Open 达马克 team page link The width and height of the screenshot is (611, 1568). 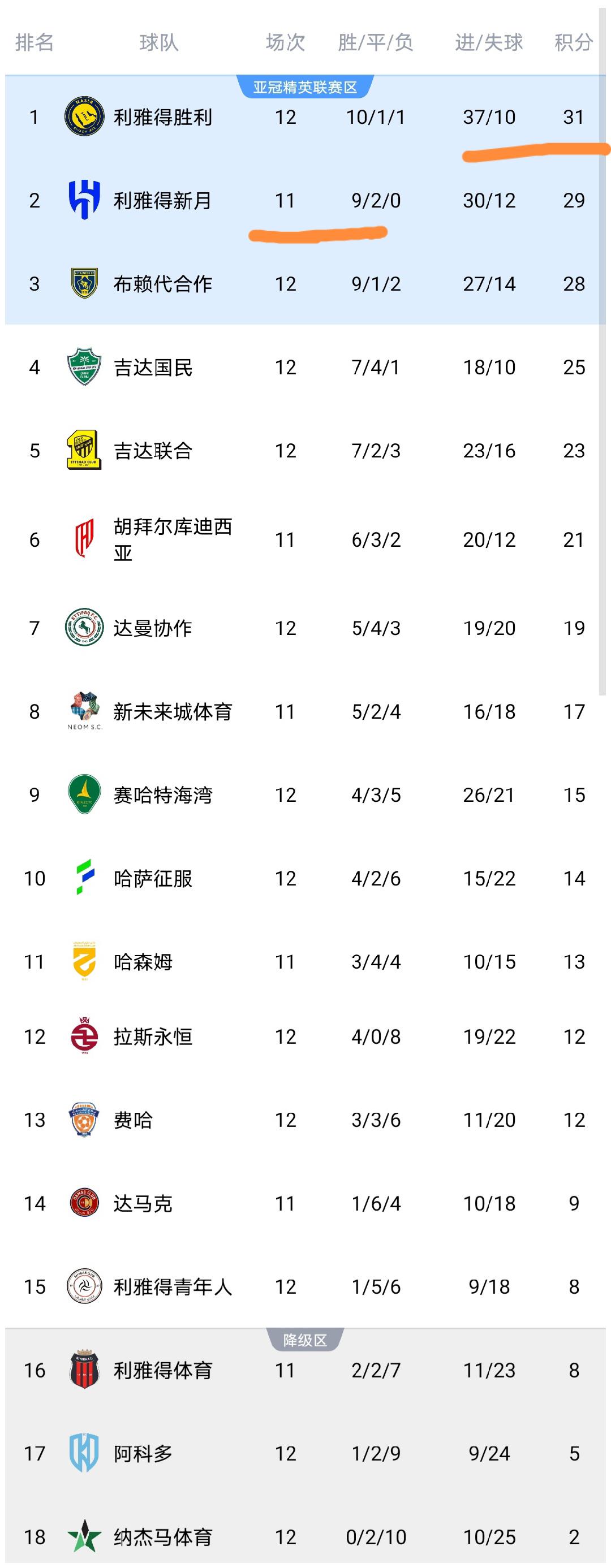(x=143, y=1203)
